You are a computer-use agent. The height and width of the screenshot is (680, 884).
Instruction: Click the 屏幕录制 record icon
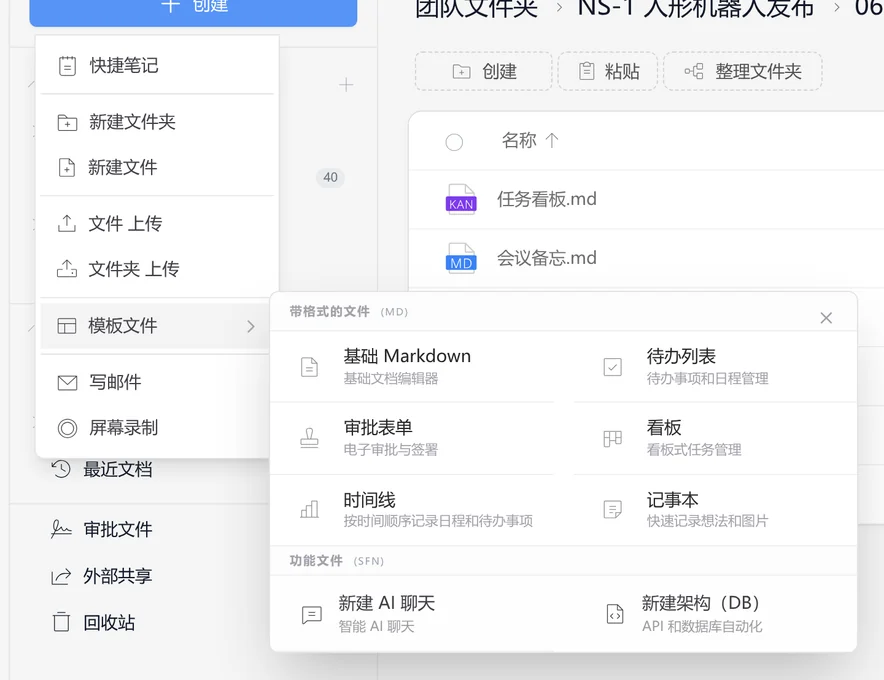click(67, 428)
